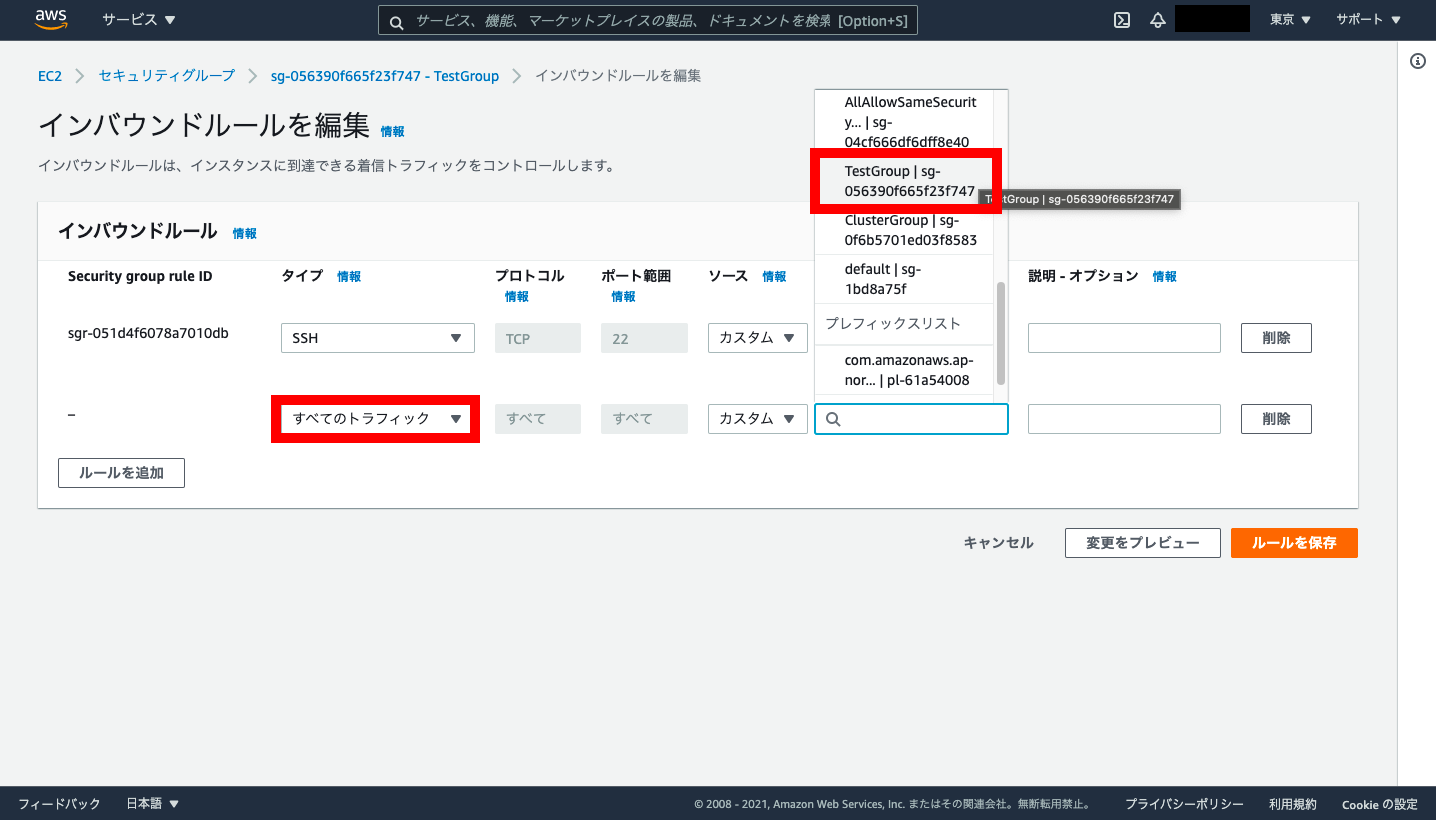This screenshot has width=1436, height=820.
Task: Click 情報 link beside インバウンドルール heading
Action: 245,233
